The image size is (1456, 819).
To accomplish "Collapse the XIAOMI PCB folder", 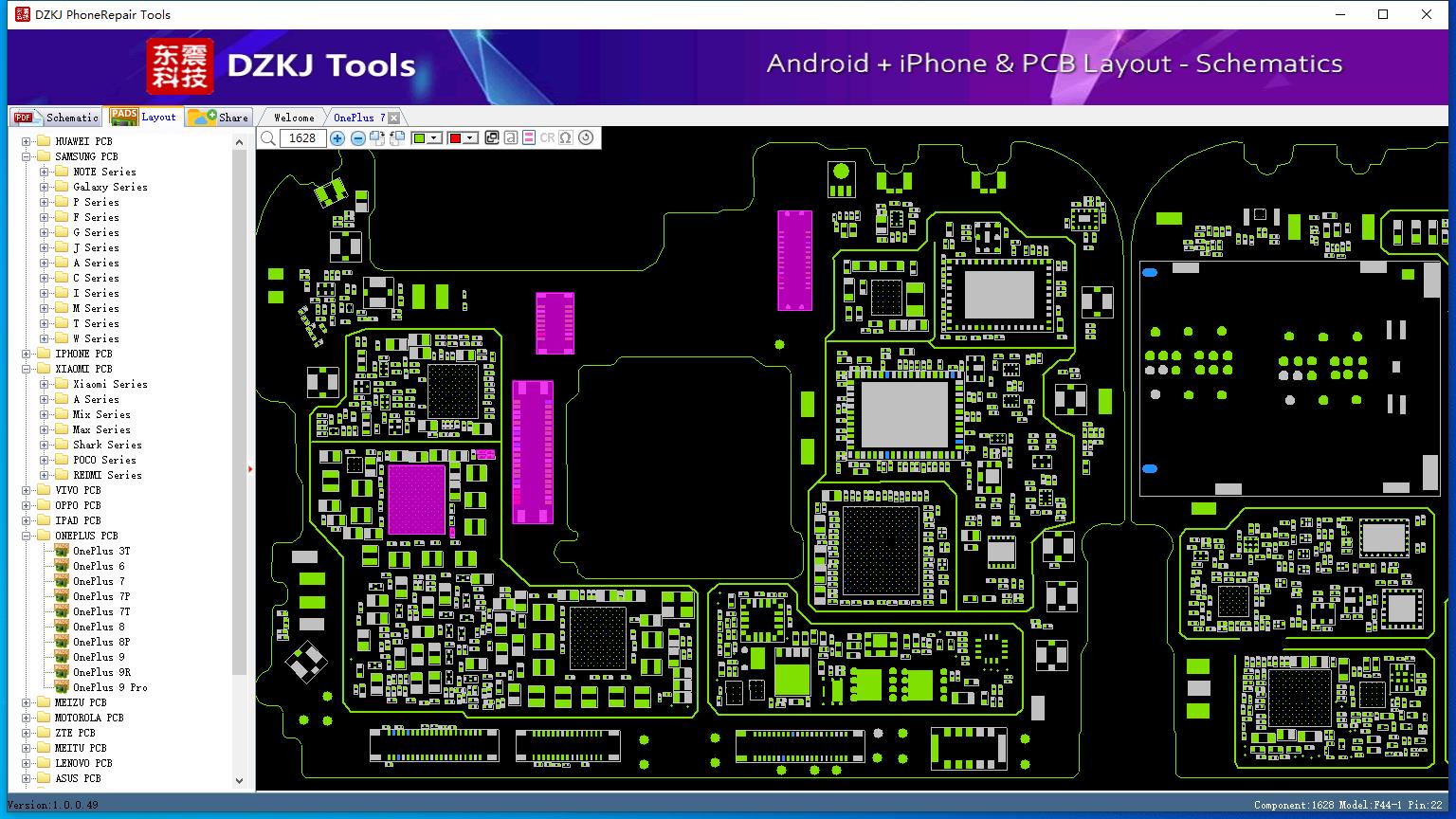I will (27, 370).
